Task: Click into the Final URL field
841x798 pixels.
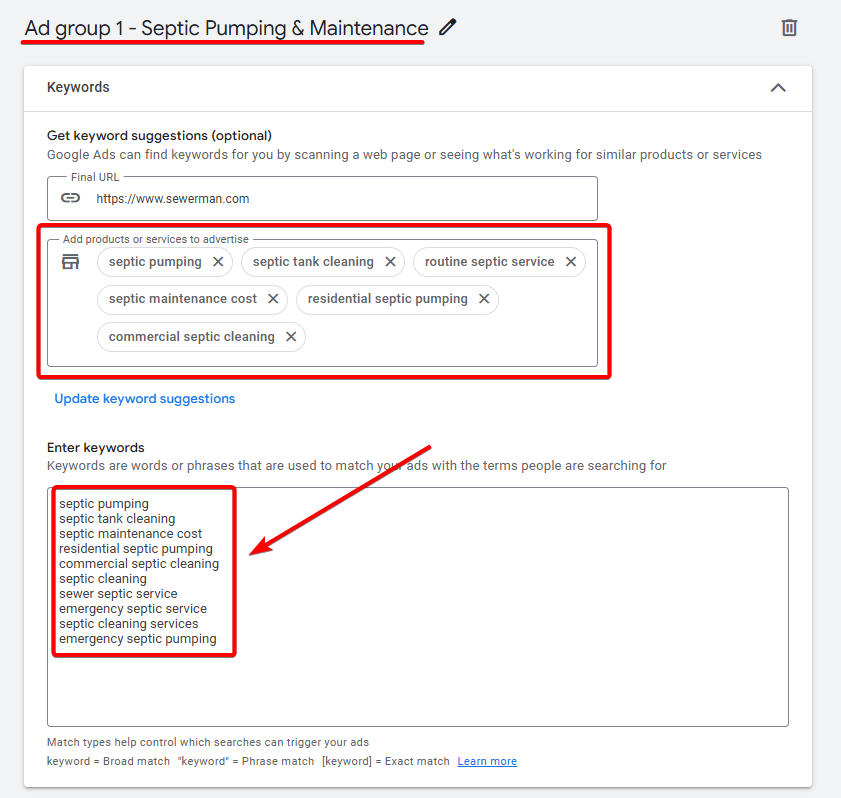Action: (340, 198)
